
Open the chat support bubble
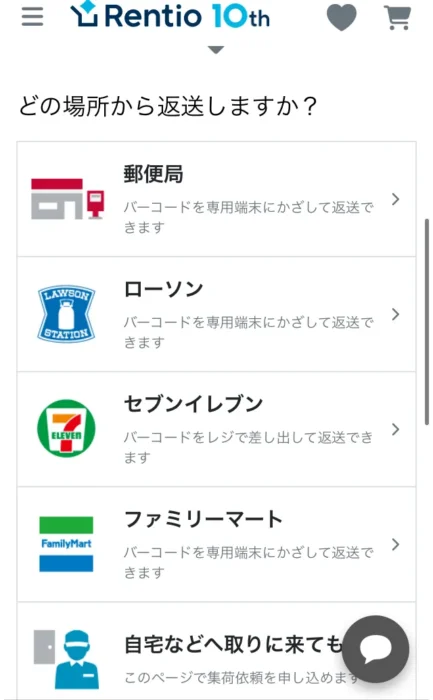pos(375,649)
